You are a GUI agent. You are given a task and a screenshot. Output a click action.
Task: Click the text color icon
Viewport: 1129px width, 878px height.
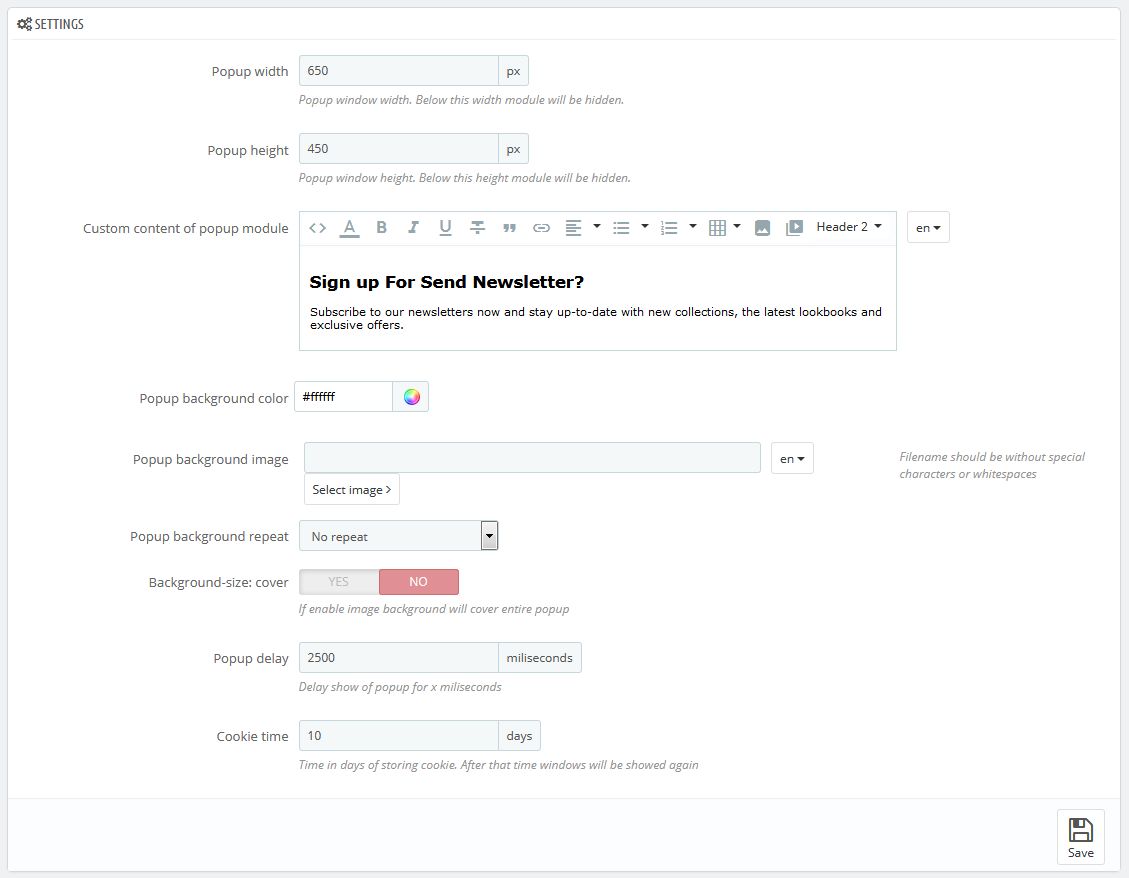349,228
